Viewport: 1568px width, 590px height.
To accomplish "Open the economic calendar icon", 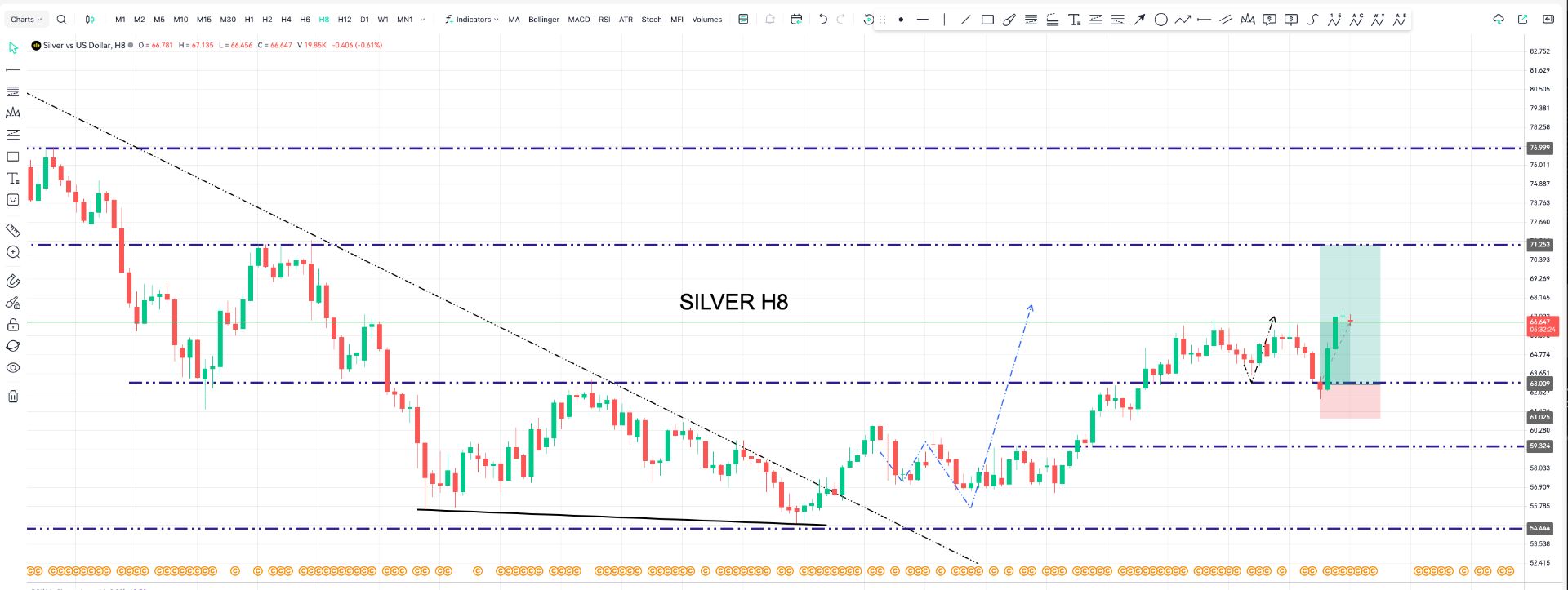I will click(796, 20).
